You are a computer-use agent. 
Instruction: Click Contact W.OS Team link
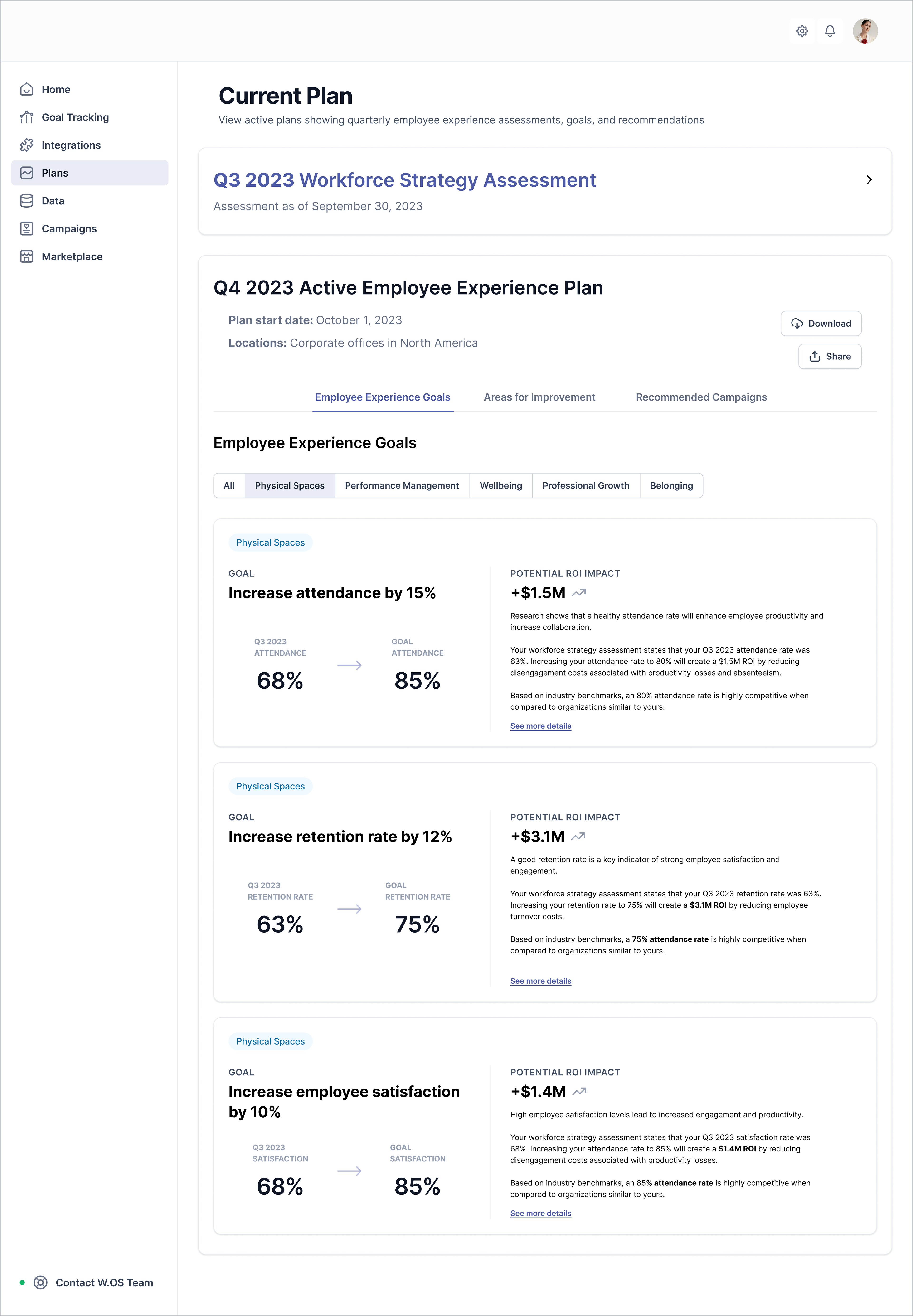point(104,1283)
